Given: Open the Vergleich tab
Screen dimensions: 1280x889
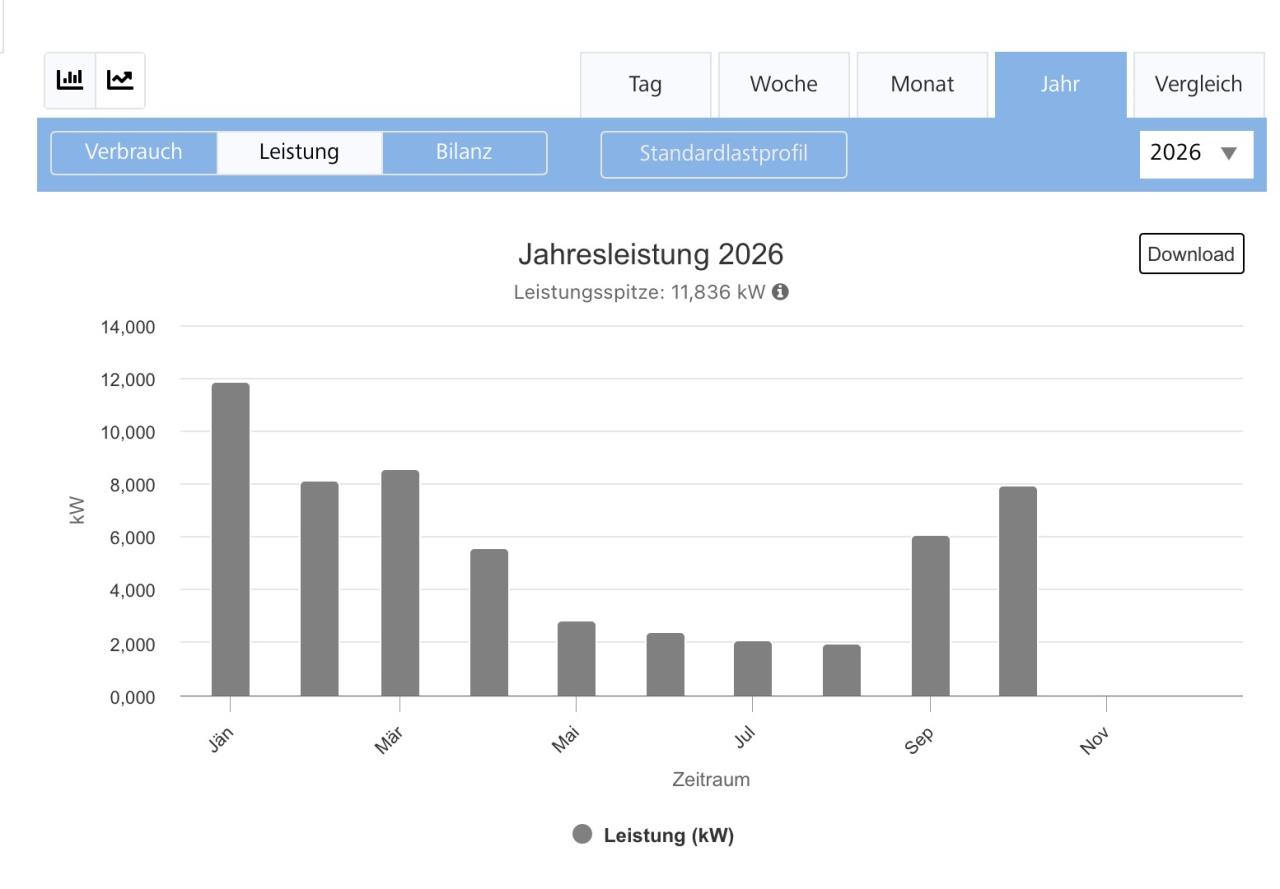Looking at the screenshot, I should 1198,85.
